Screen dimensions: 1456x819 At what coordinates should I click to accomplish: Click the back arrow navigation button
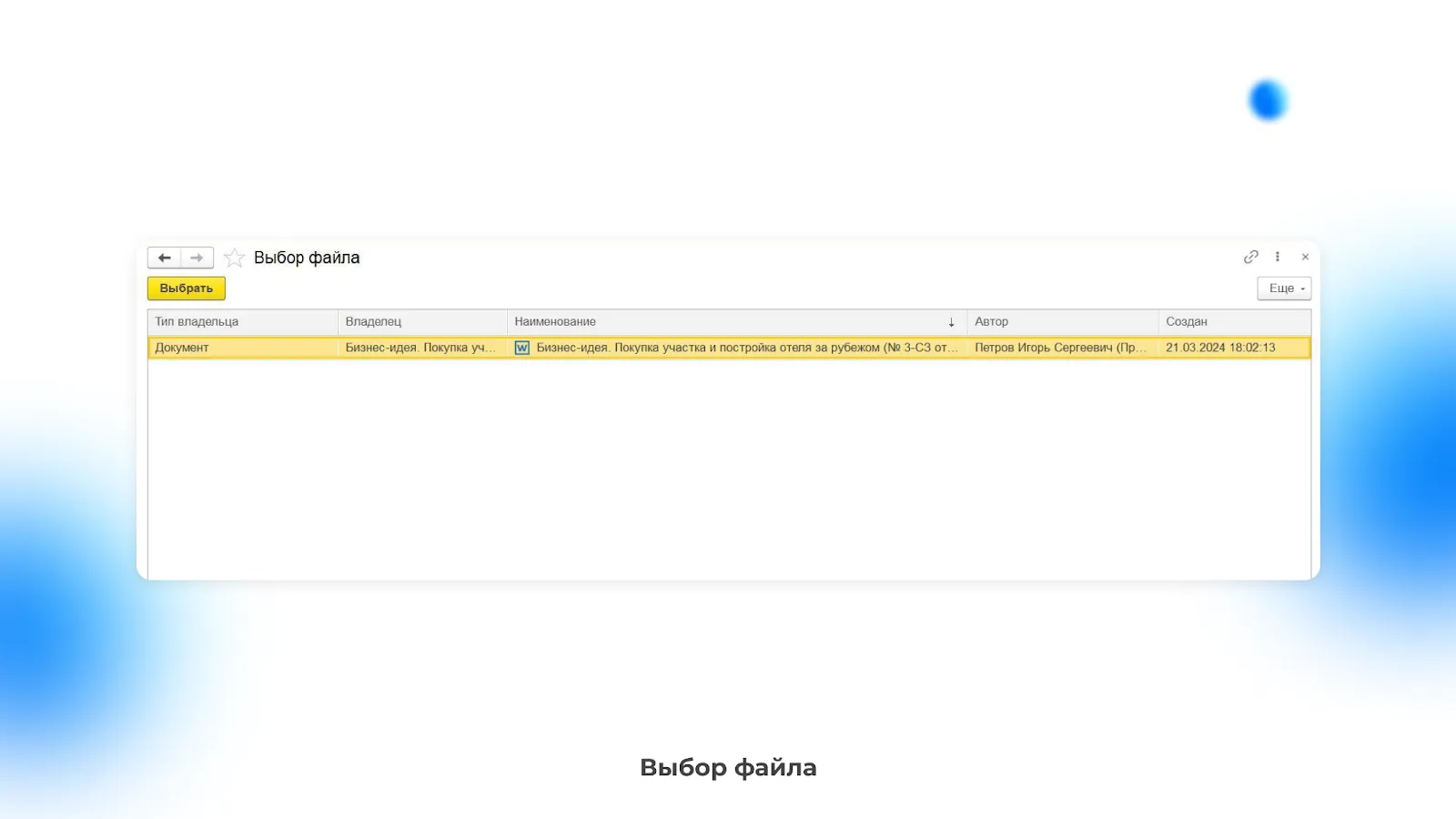click(164, 258)
